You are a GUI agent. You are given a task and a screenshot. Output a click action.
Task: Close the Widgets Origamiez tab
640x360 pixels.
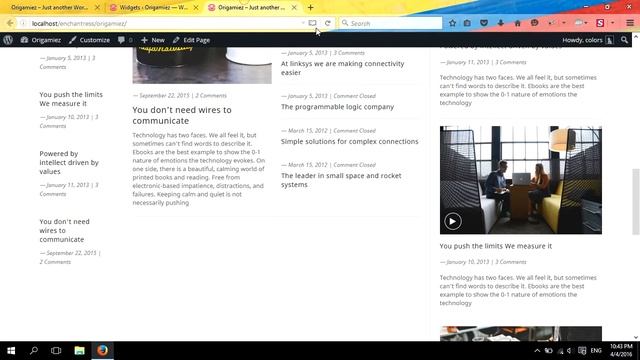click(x=196, y=7)
